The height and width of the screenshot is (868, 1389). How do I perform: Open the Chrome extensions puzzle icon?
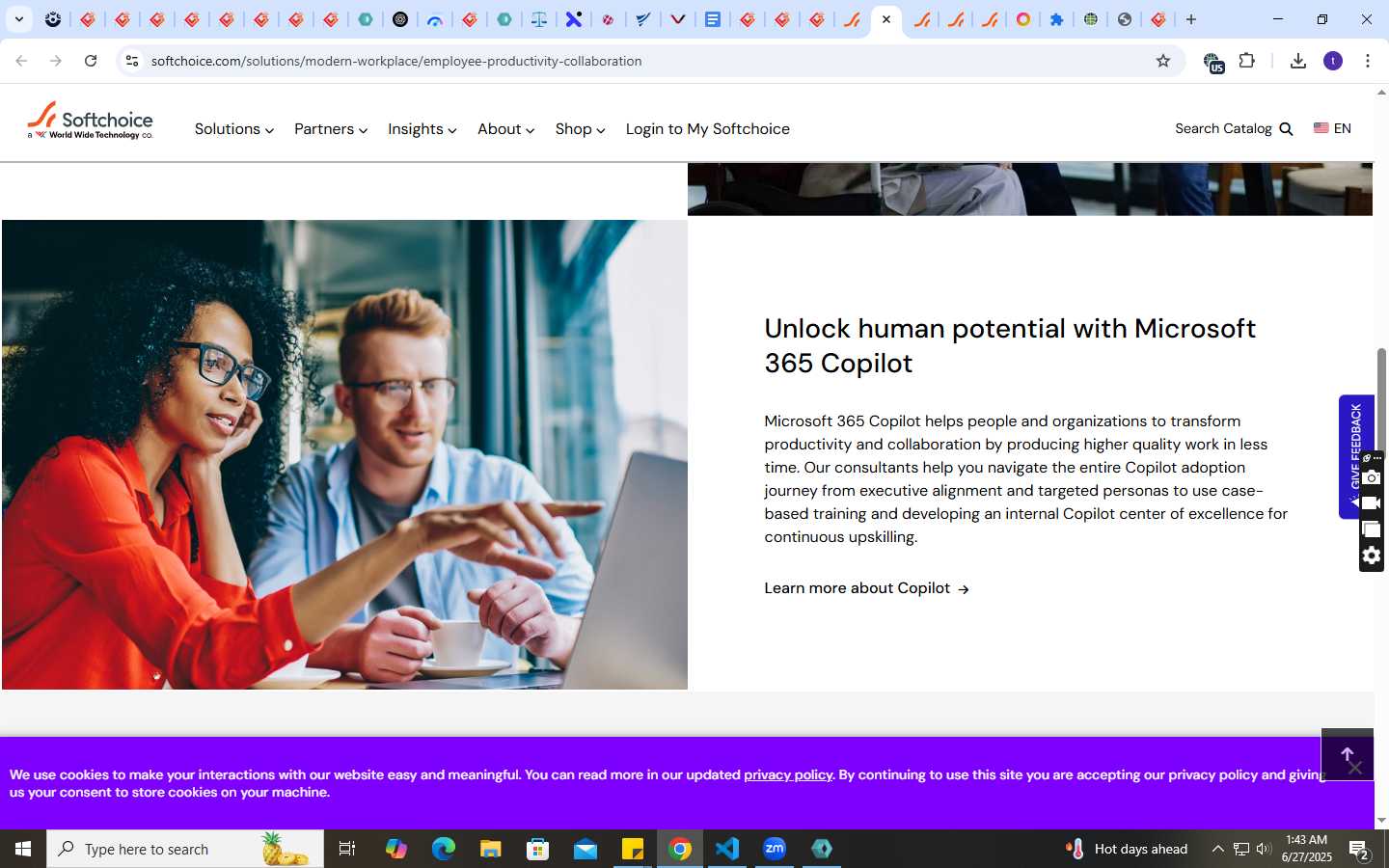coord(1247,61)
